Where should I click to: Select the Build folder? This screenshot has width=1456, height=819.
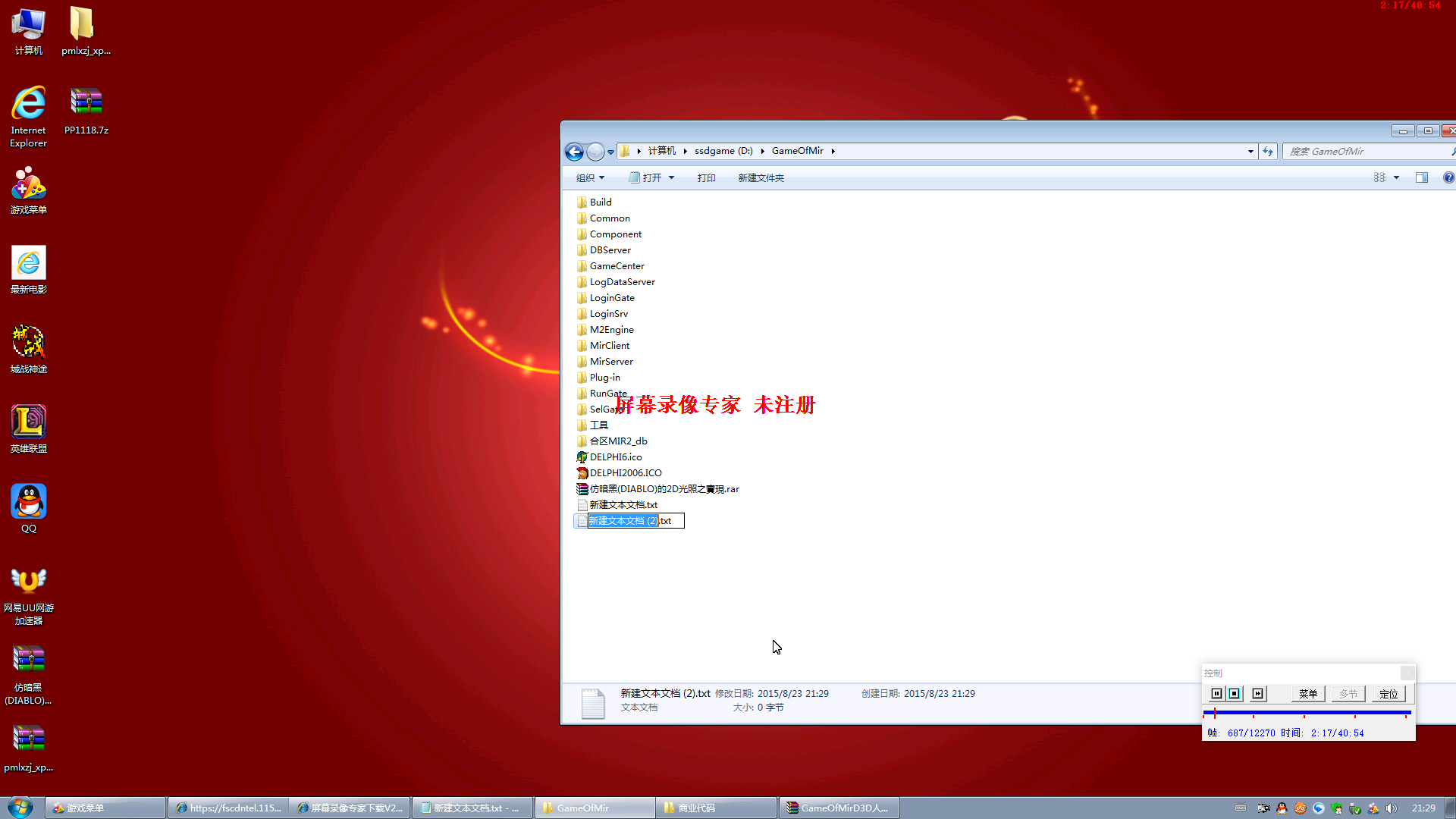594,202
